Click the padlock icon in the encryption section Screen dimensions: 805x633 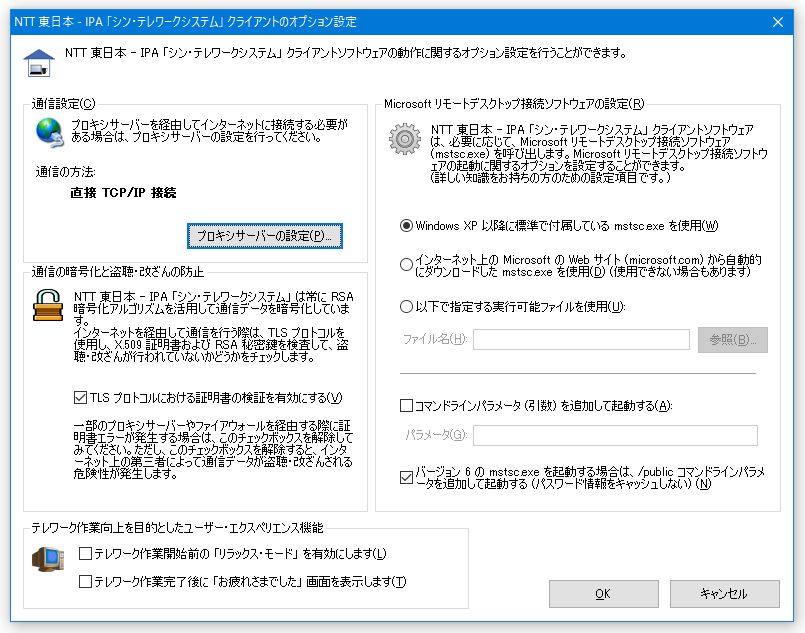[x=48, y=305]
